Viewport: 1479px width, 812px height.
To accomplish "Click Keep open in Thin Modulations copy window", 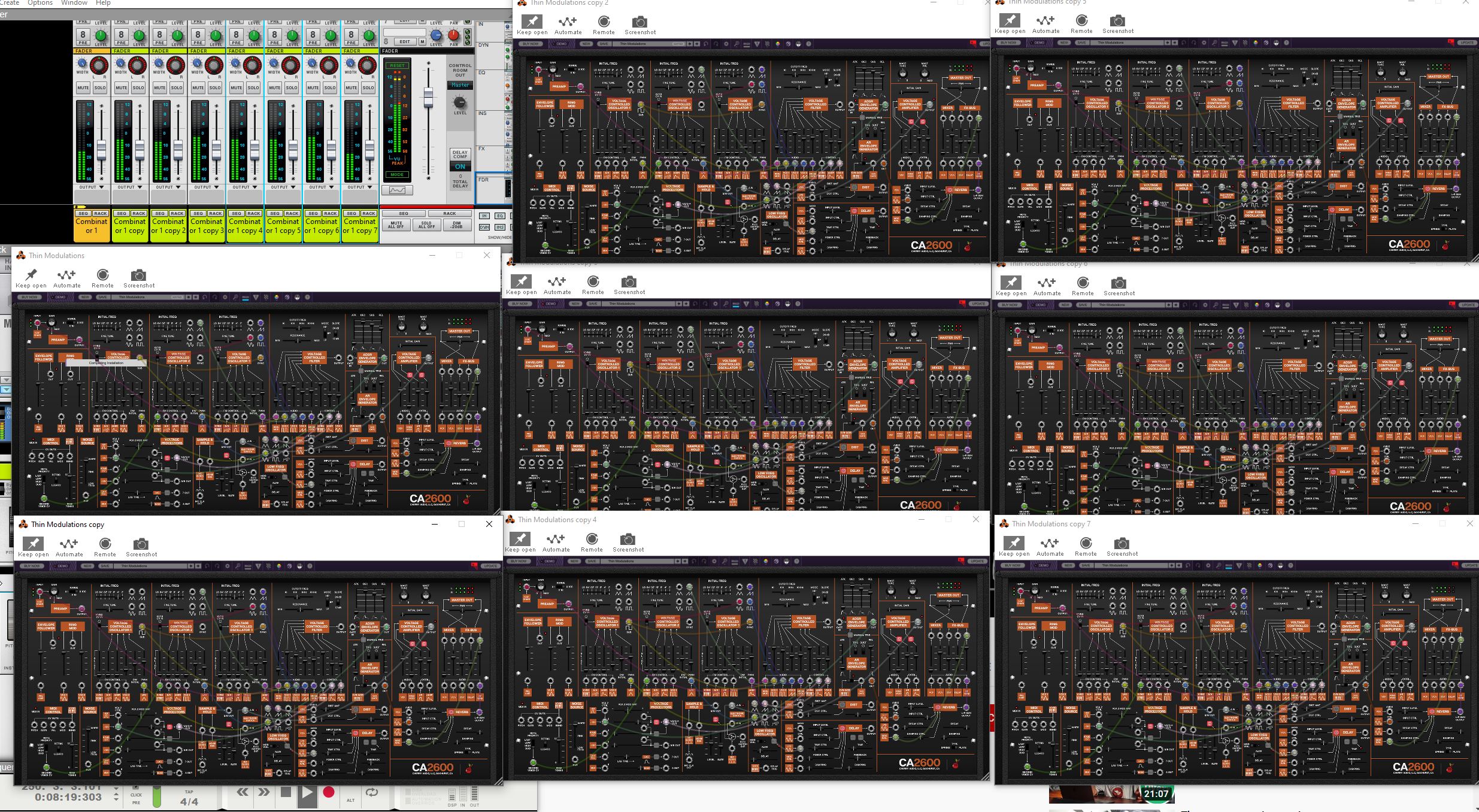I will [x=34, y=547].
